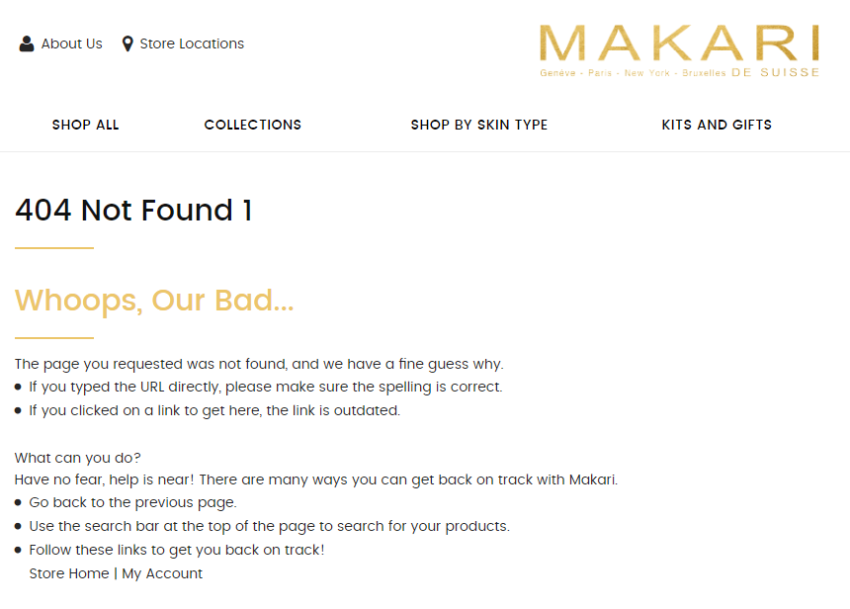
Task: Go to the My Account link
Action: coord(162,574)
